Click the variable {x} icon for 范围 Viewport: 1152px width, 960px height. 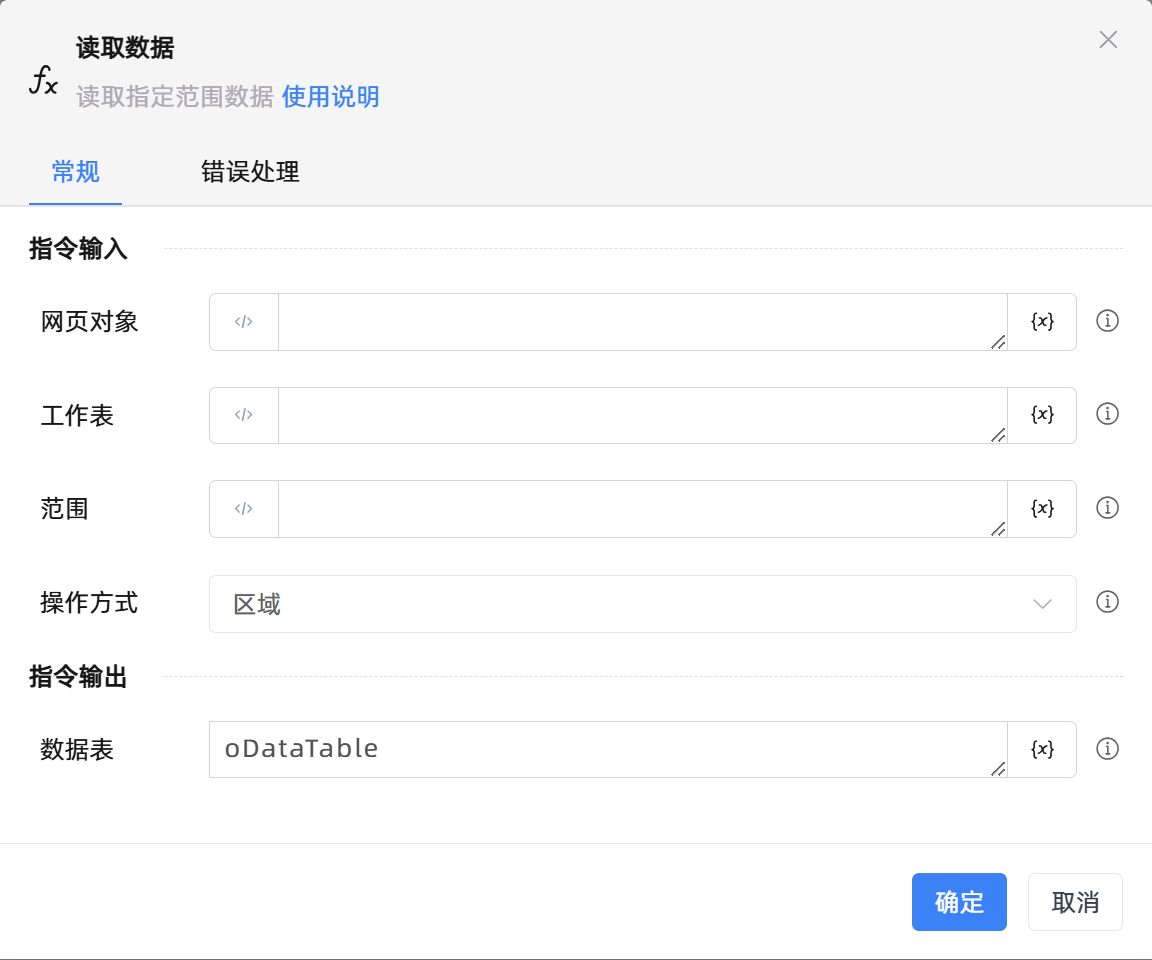(1042, 508)
